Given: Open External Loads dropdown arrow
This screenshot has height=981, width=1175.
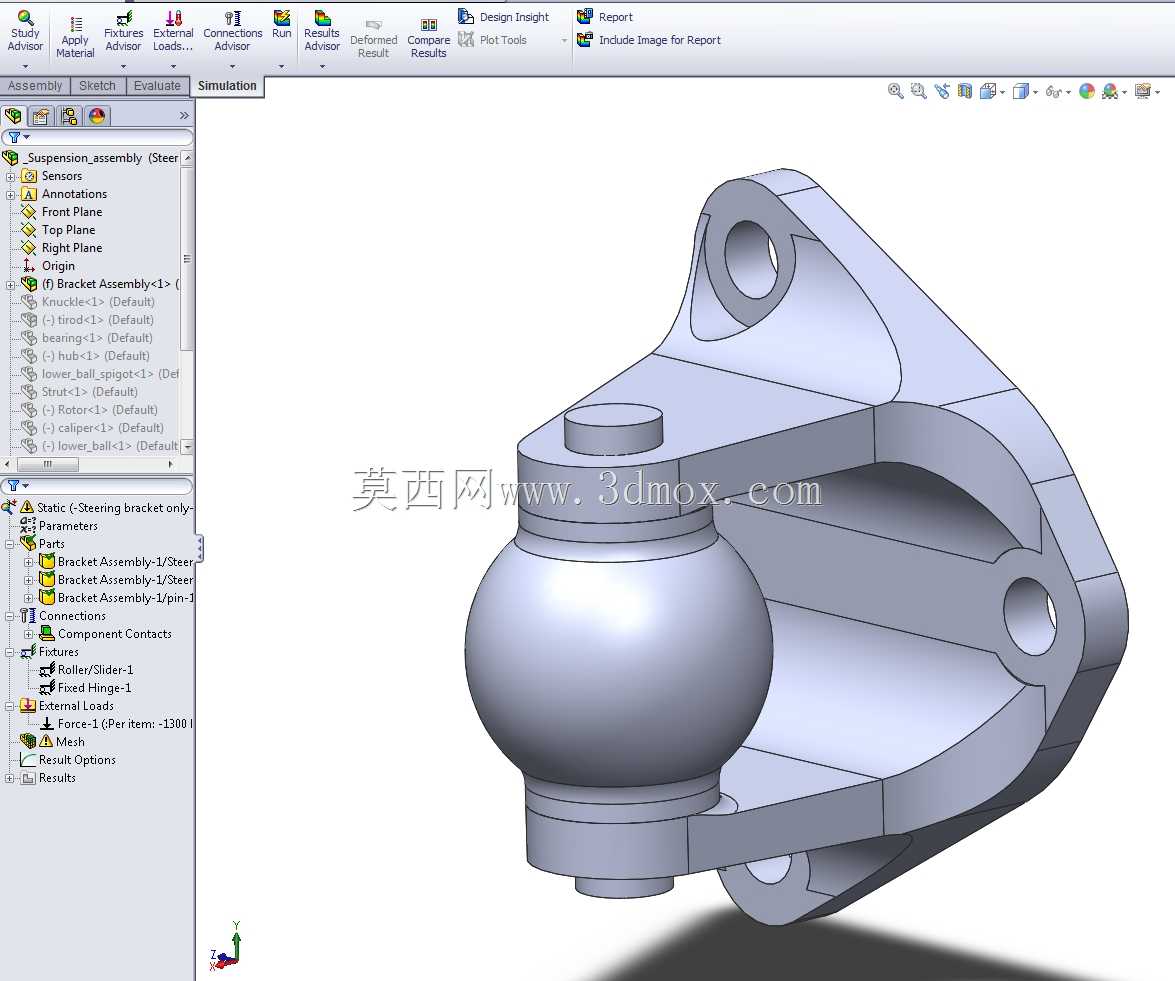Looking at the screenshot, I should click(173, 67).
